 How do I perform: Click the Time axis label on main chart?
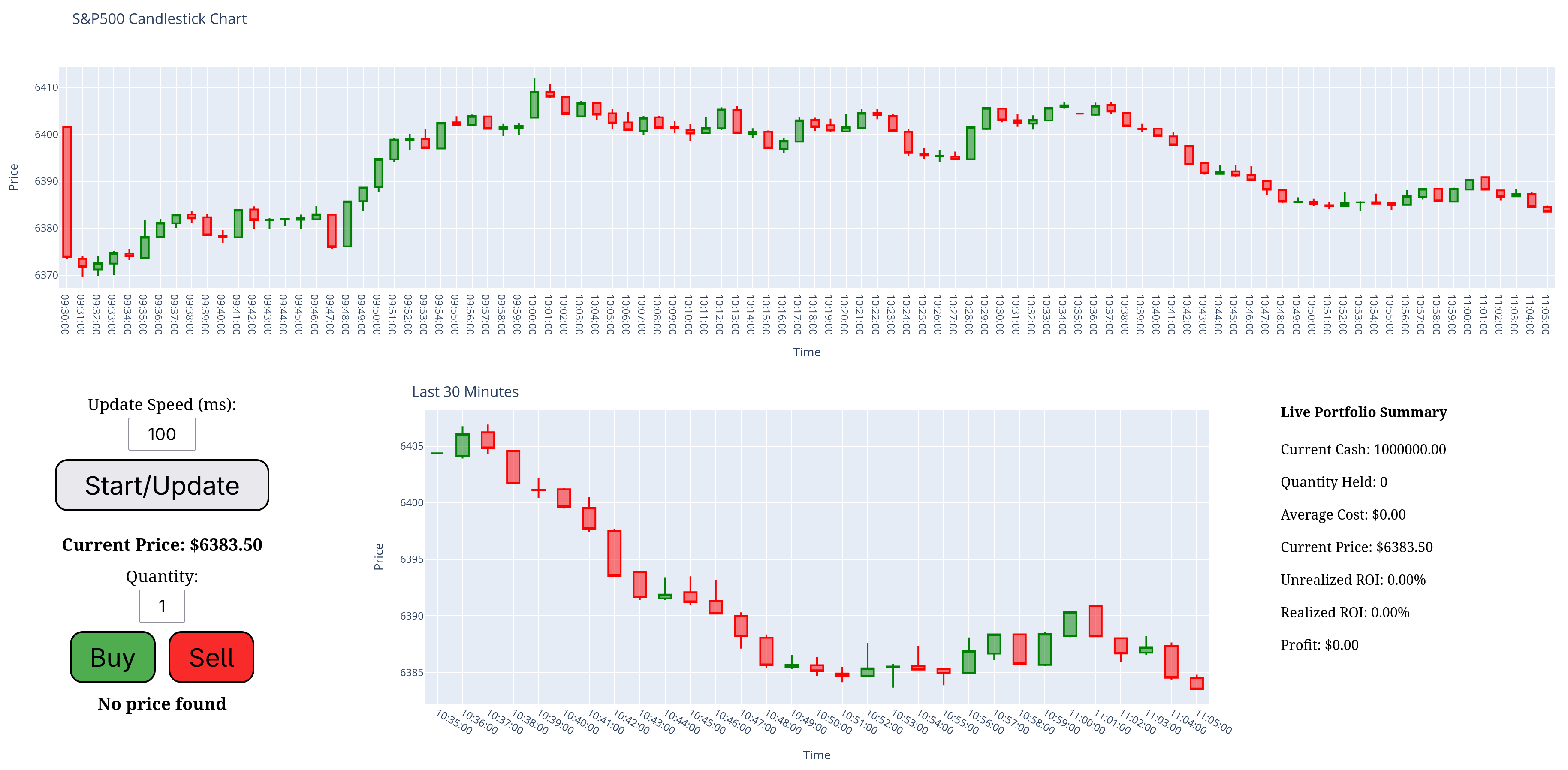pyautogui.click(x=807, y=352)
